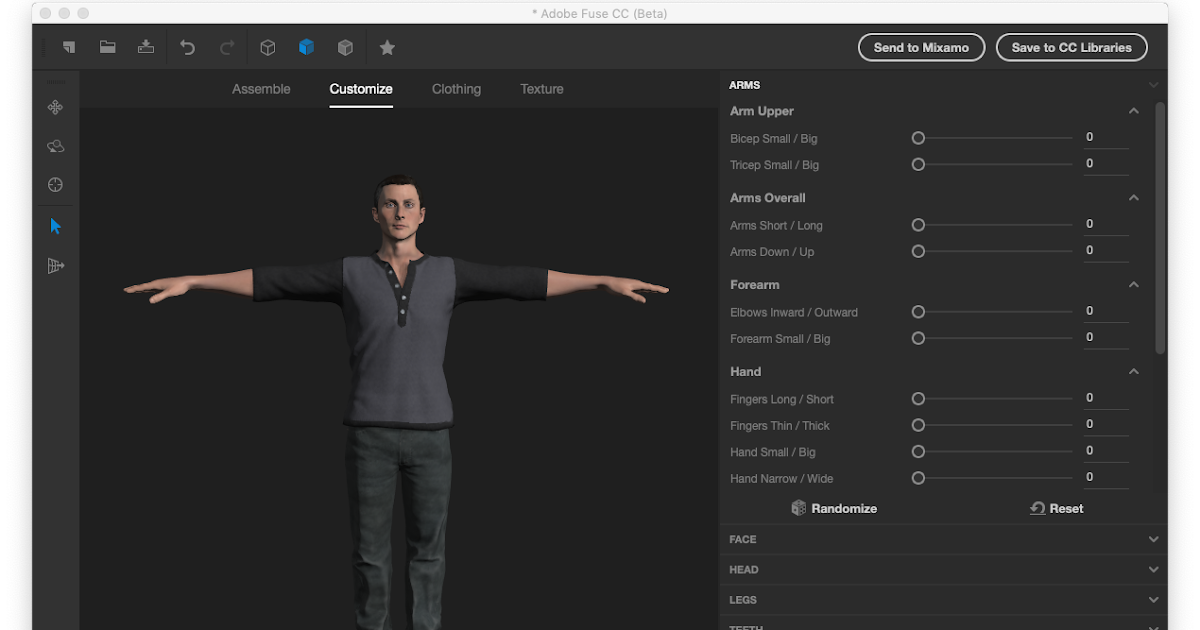Switch to the Texture tab
The height and width of the screenshot is (630, 1200).
(541, 89)
